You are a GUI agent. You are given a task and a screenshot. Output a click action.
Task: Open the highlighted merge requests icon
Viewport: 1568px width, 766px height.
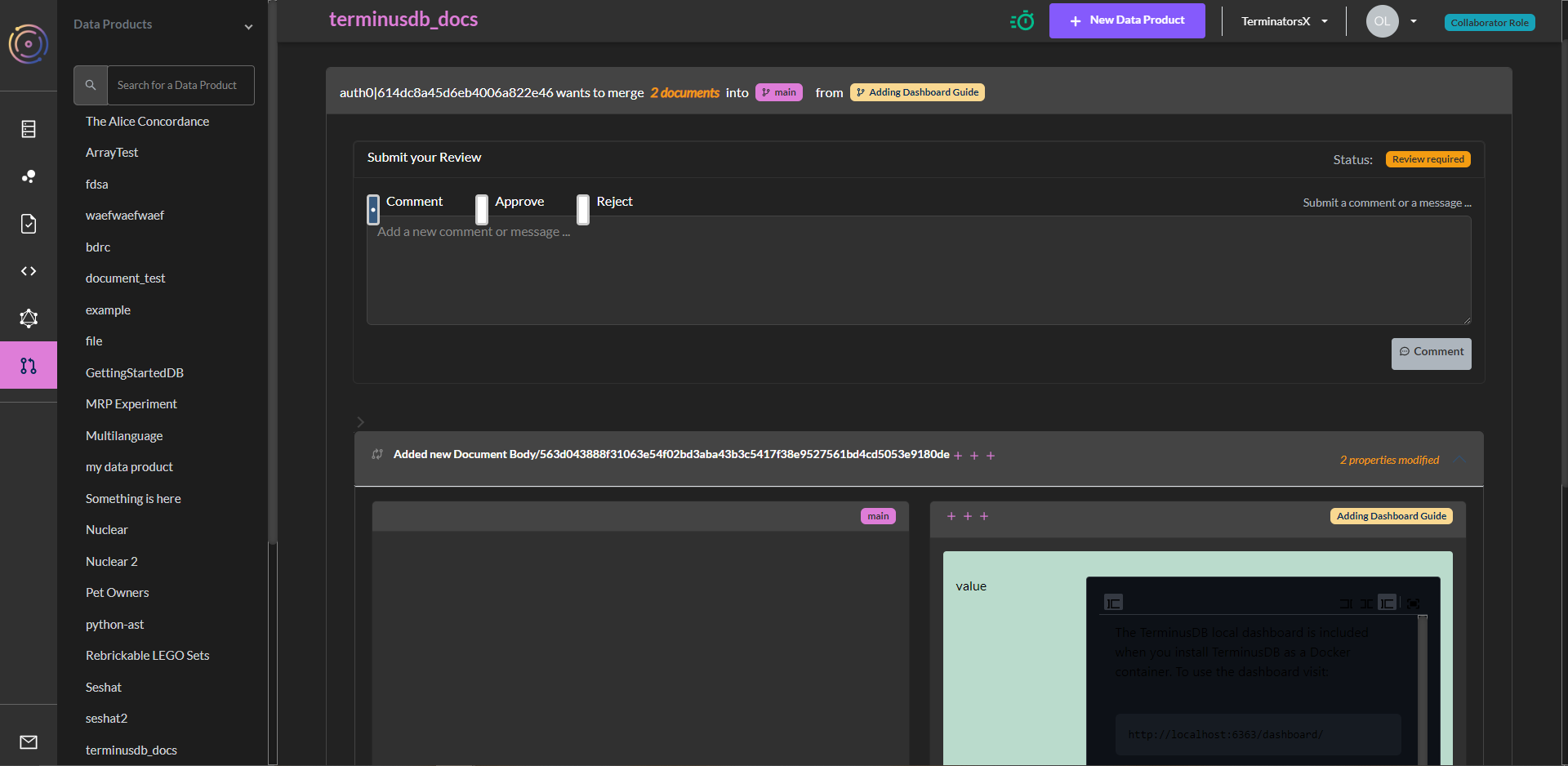(29, 365)
